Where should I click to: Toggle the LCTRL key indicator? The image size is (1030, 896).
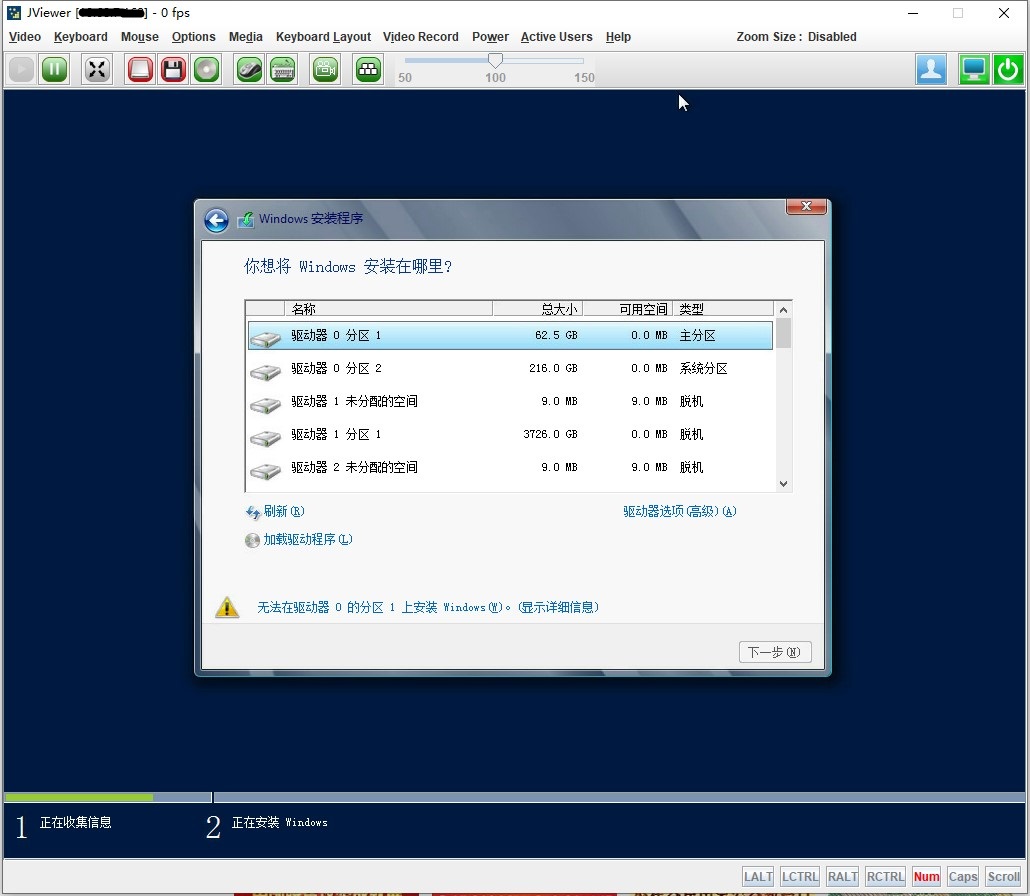pyautogui.click(x=799, y=877)
